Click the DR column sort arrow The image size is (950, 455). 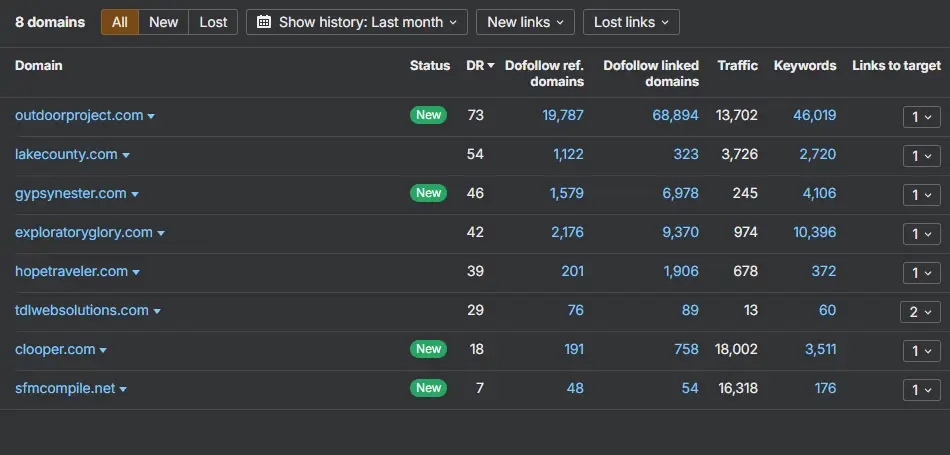point(491,65)
